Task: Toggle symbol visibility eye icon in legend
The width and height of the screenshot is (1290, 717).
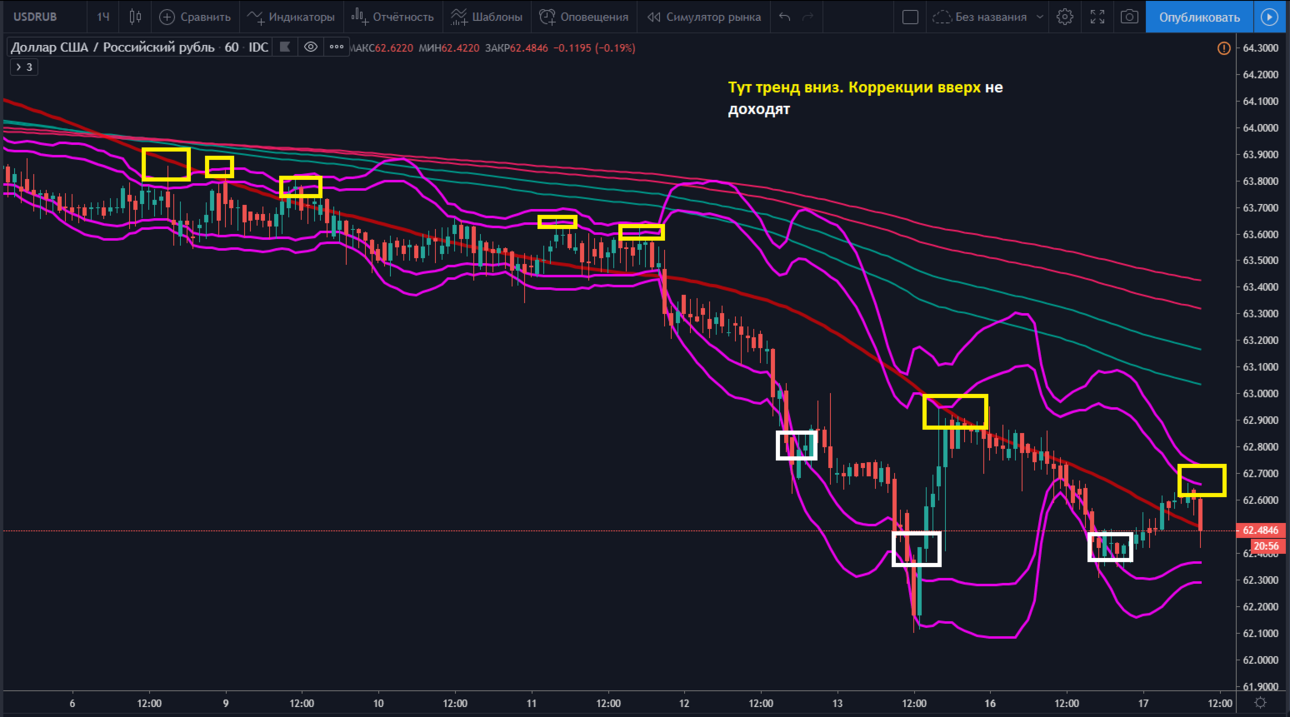Action: point(311,47)
